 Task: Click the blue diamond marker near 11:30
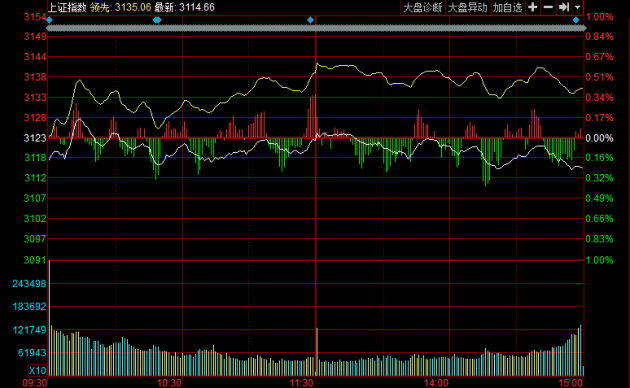coord(310,20)
